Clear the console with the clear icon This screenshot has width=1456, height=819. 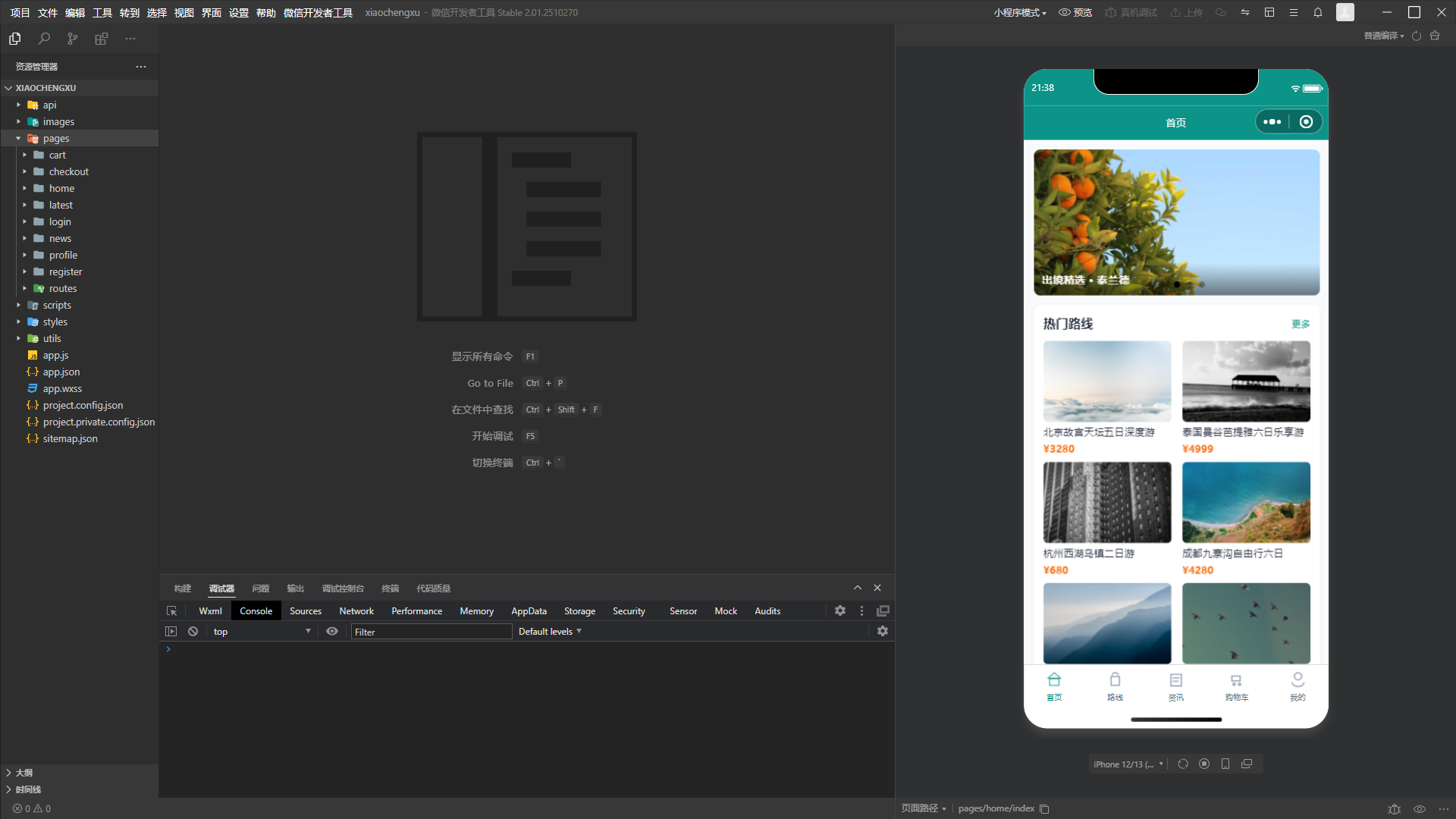pyautogui.click(x=193, y=632)
